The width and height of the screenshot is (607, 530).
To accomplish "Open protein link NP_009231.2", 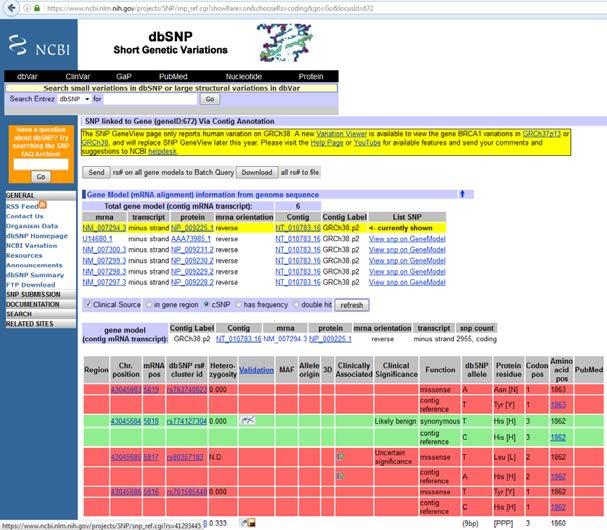I will pyautogui.click(x=192, y=250).
